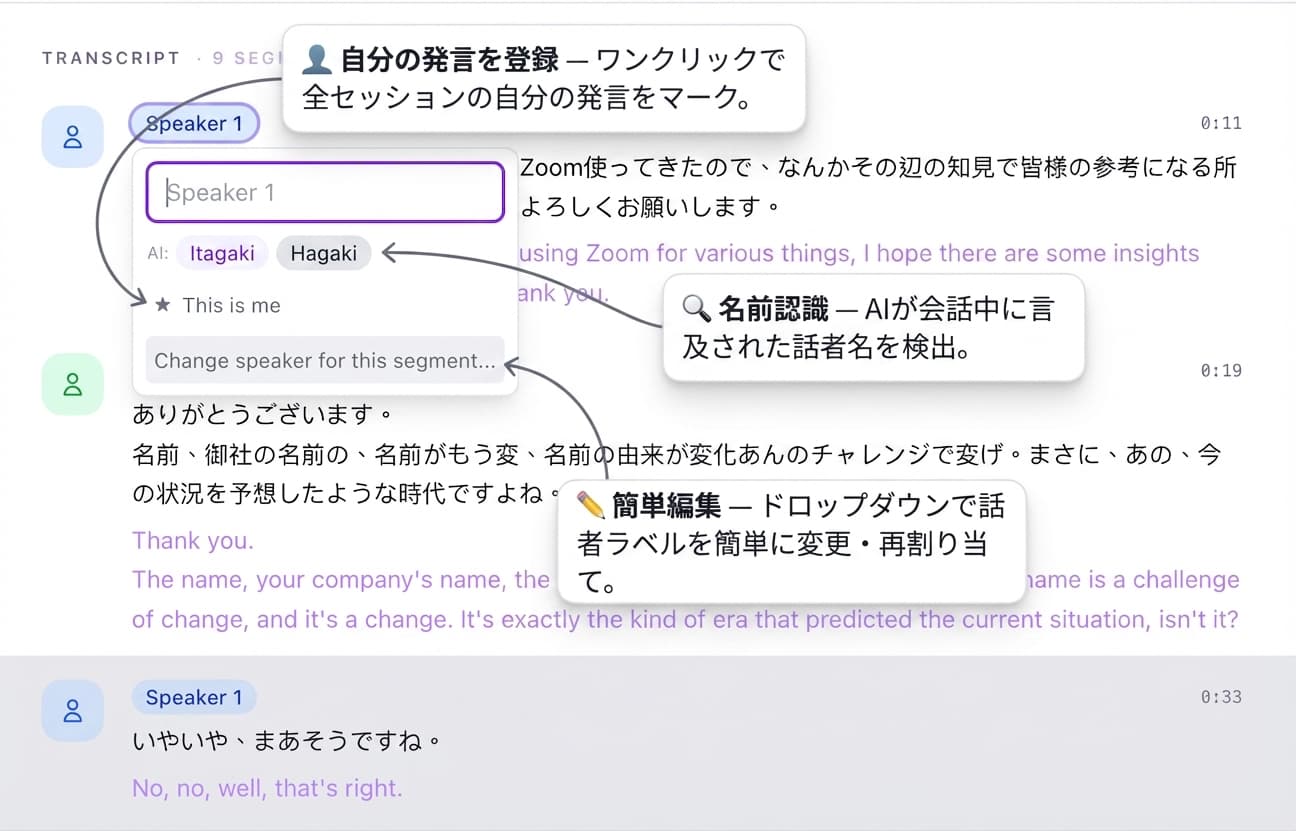Click the blue speaker avatar beside the first segment
The width and height of the screenshot is (1296, 831).
tap(72, 136)
